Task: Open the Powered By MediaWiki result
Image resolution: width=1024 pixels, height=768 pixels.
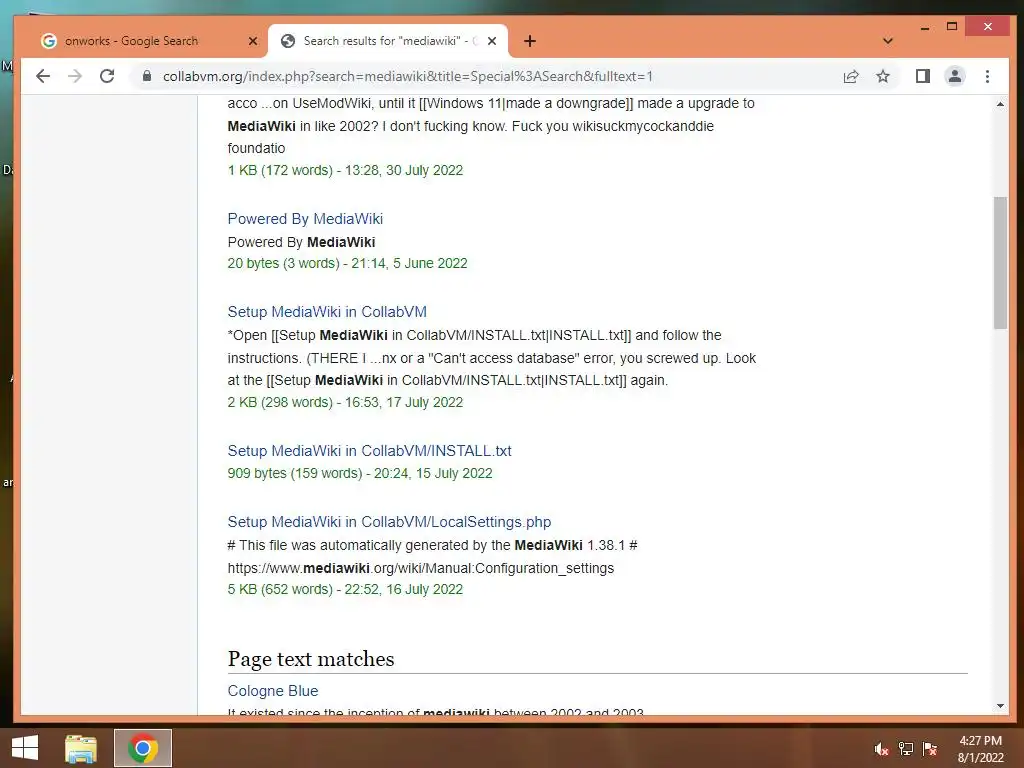Action: point(305,219)
